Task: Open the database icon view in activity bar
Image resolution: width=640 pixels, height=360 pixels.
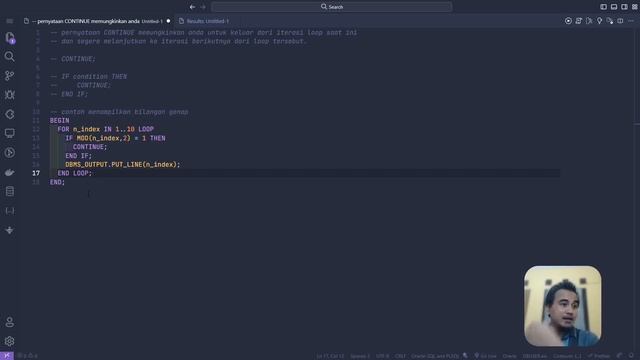Action: click(x=10, y=191)
